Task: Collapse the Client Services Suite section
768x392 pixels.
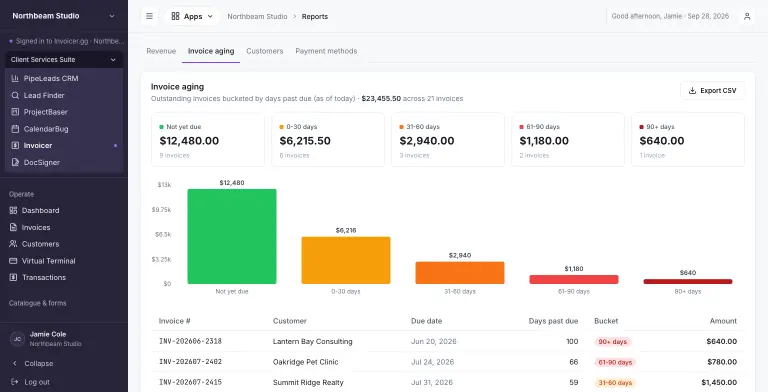Action: (x=64, y=60)
